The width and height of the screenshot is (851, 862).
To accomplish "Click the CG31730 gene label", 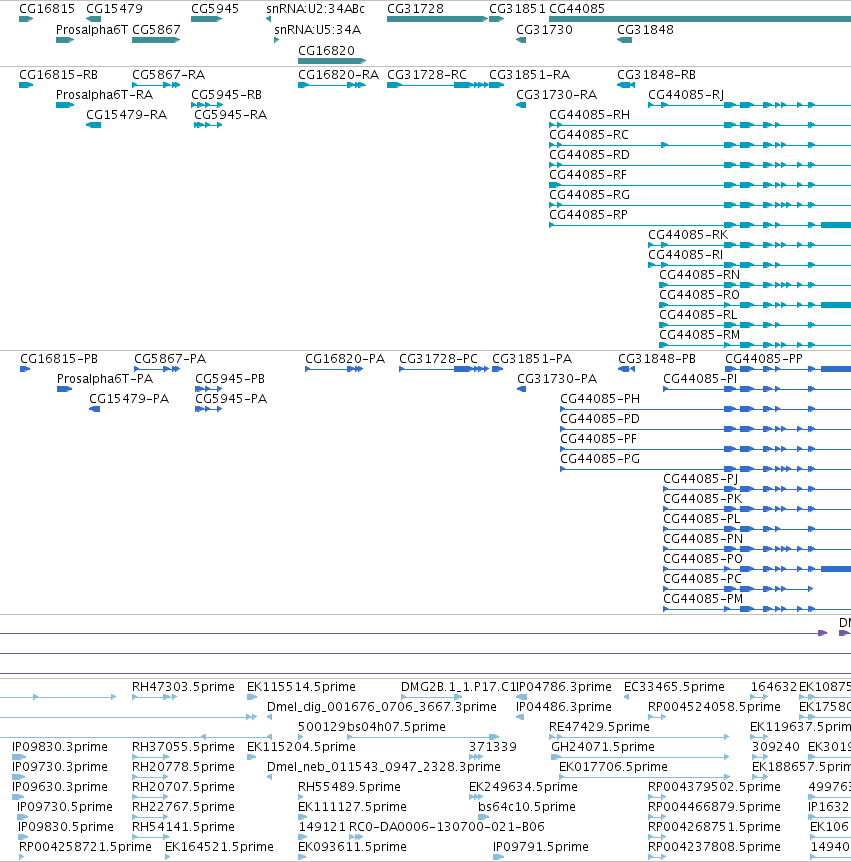I will 544,30.
